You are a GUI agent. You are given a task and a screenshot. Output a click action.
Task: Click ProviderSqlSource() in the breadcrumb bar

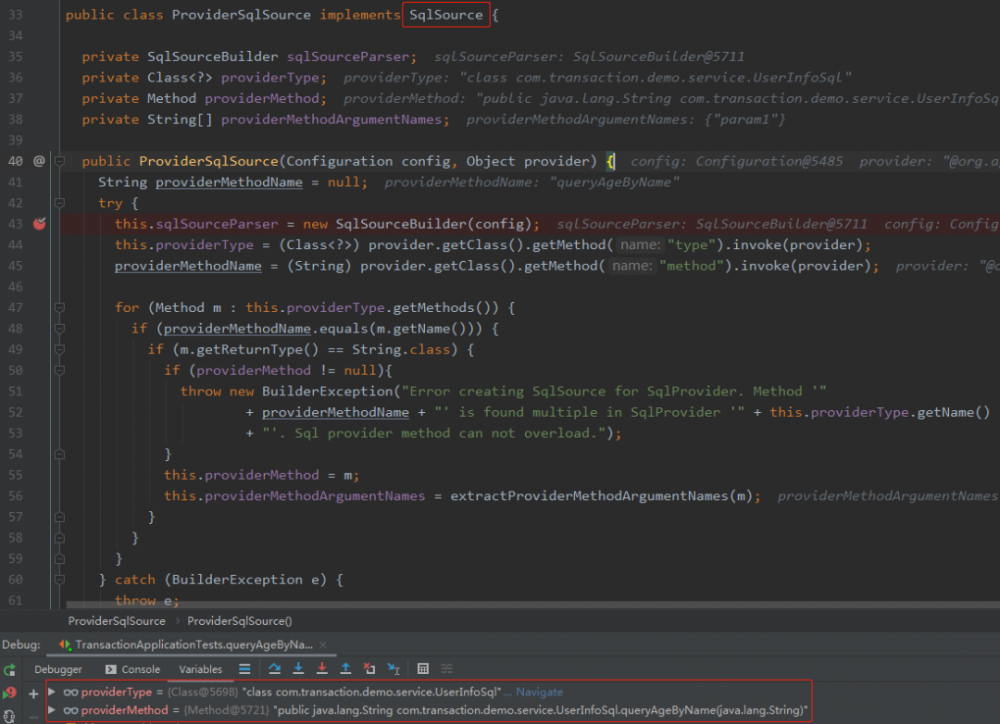pos(239,621)
